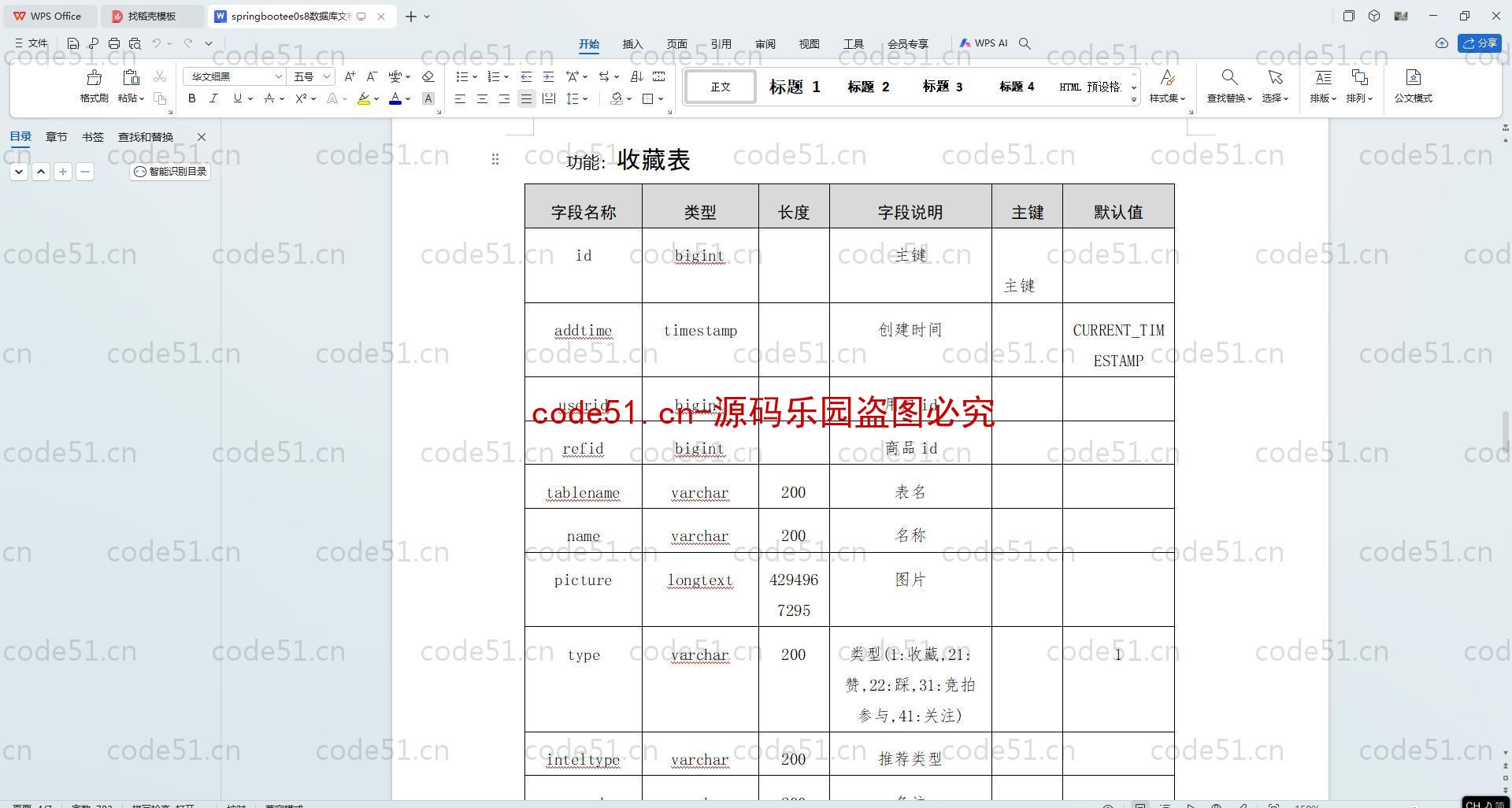1512x808 pixels.
Task: Click the Select (选择) cursor icon
Action: (x=1275, y=77)
